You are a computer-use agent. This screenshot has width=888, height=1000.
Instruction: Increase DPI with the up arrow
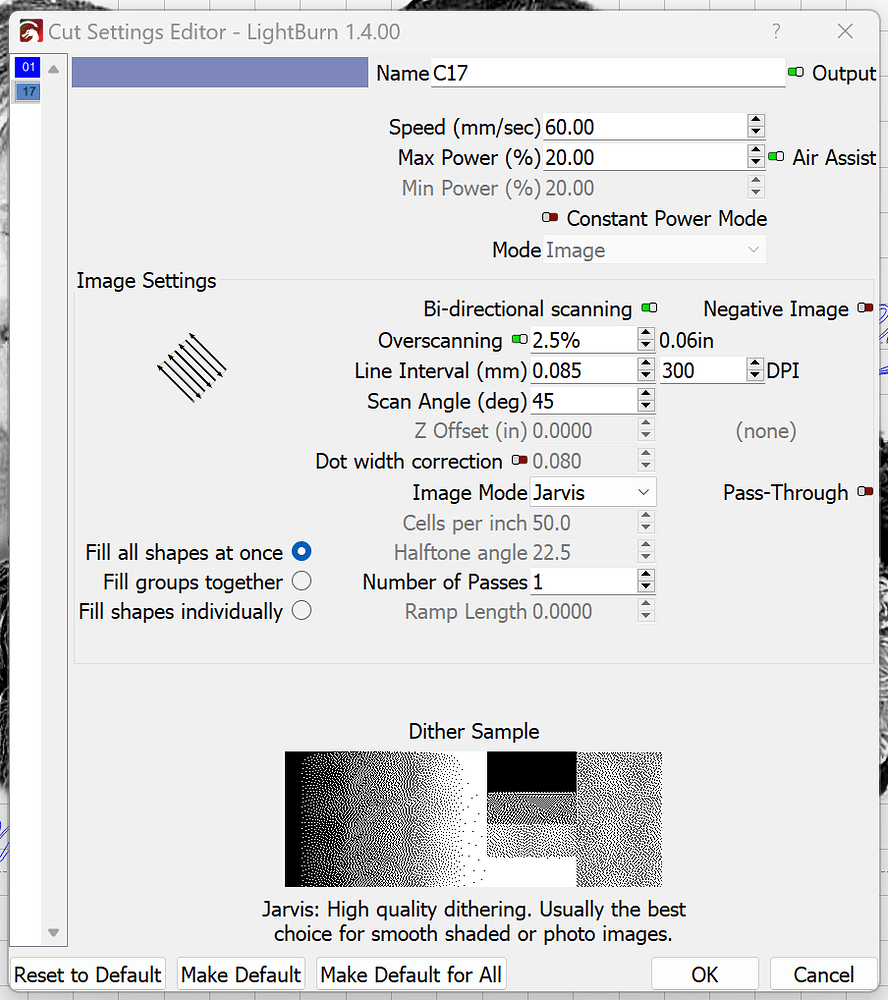coord(757,364)
